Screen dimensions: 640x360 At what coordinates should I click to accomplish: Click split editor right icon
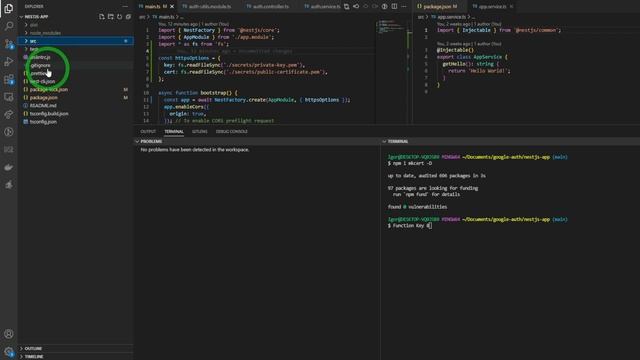(394, 7)
